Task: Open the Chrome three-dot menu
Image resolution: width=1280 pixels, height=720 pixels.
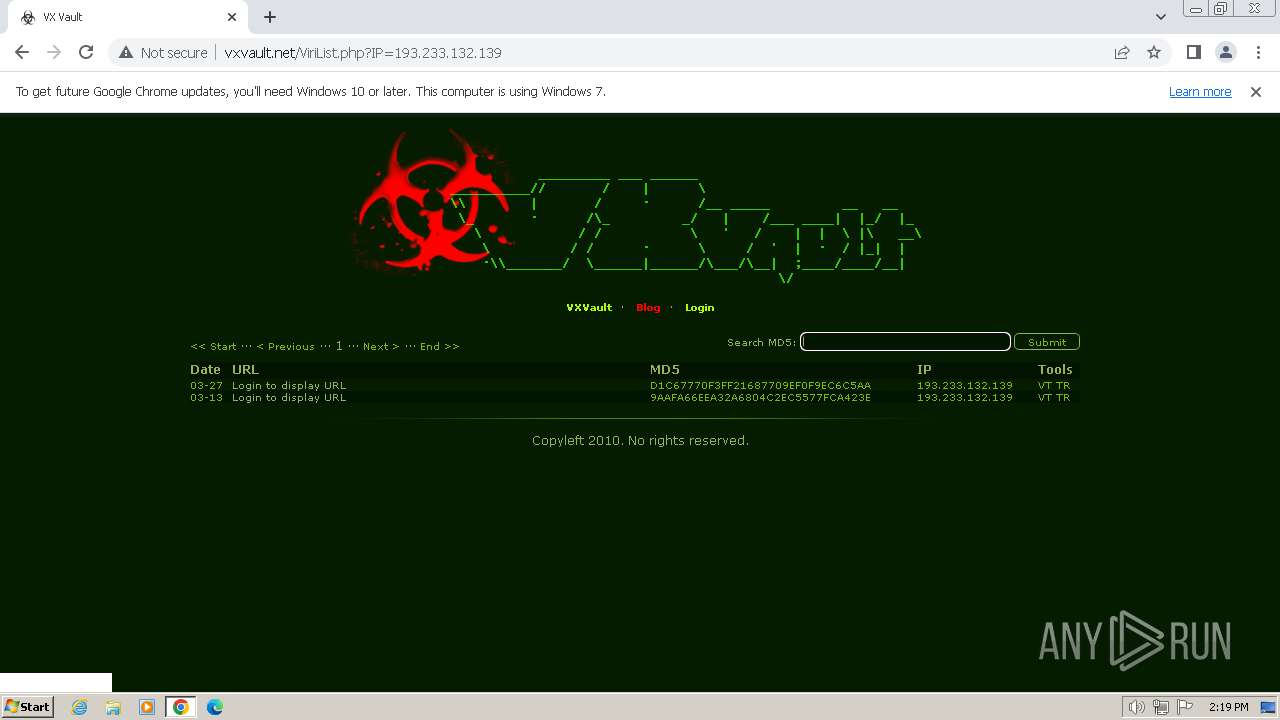Action: pos(1257,52)
